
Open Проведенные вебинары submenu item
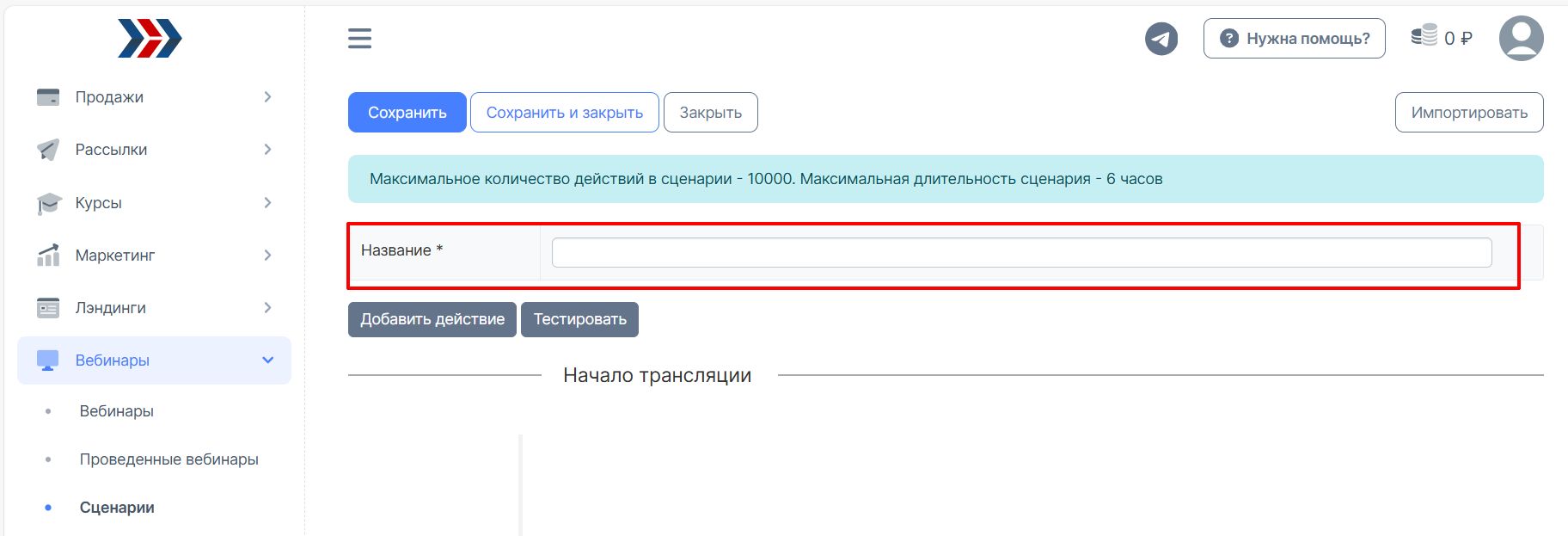[168, 459]
